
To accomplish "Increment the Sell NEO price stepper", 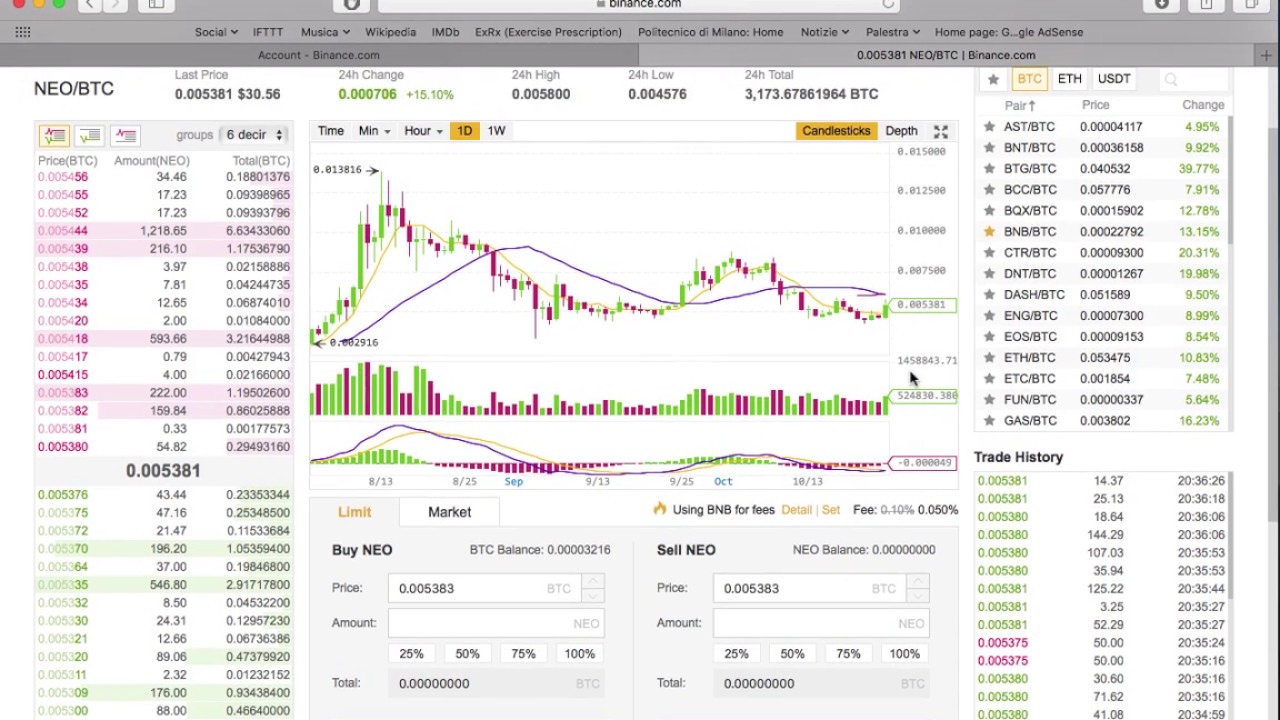I will coord(918,581).
